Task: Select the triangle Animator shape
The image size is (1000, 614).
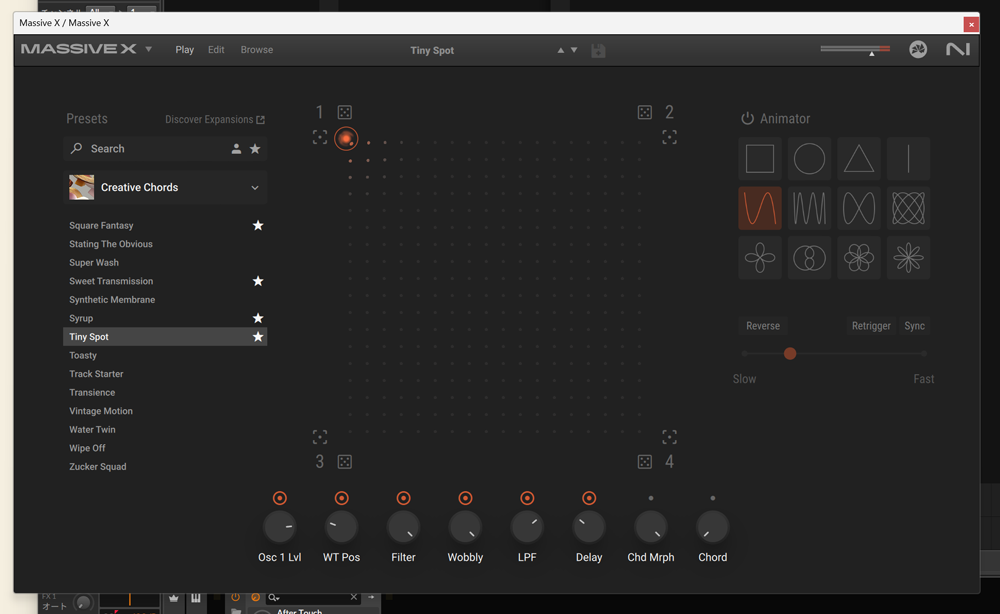Action: click(x=859, y=159)
